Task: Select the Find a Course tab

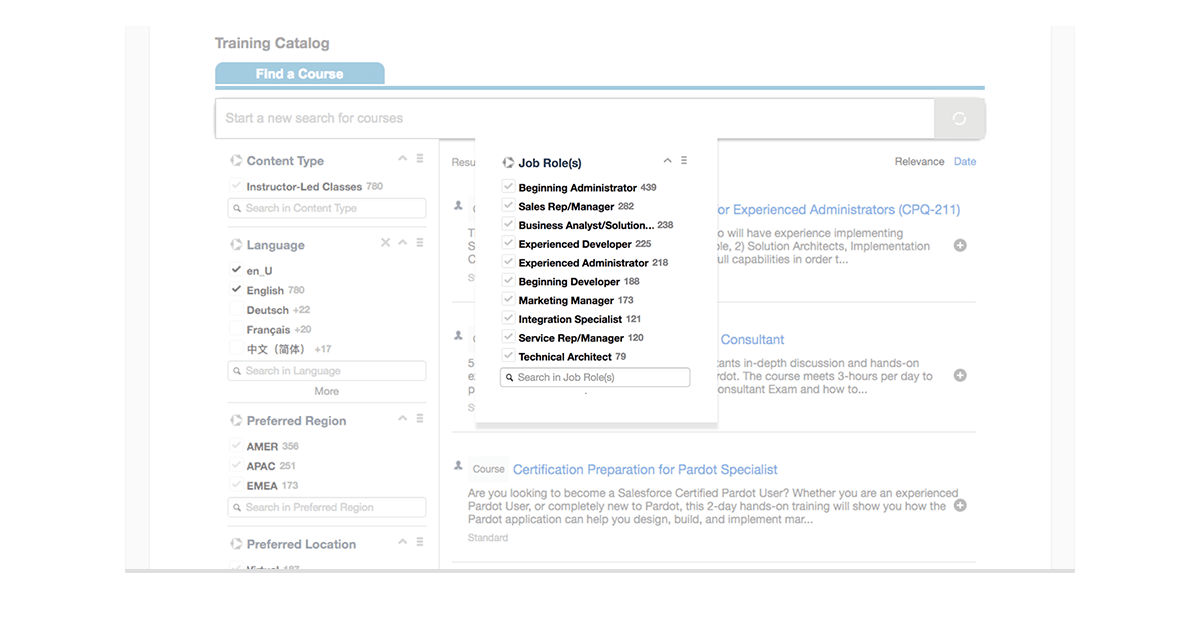Action: coord(299,74)
